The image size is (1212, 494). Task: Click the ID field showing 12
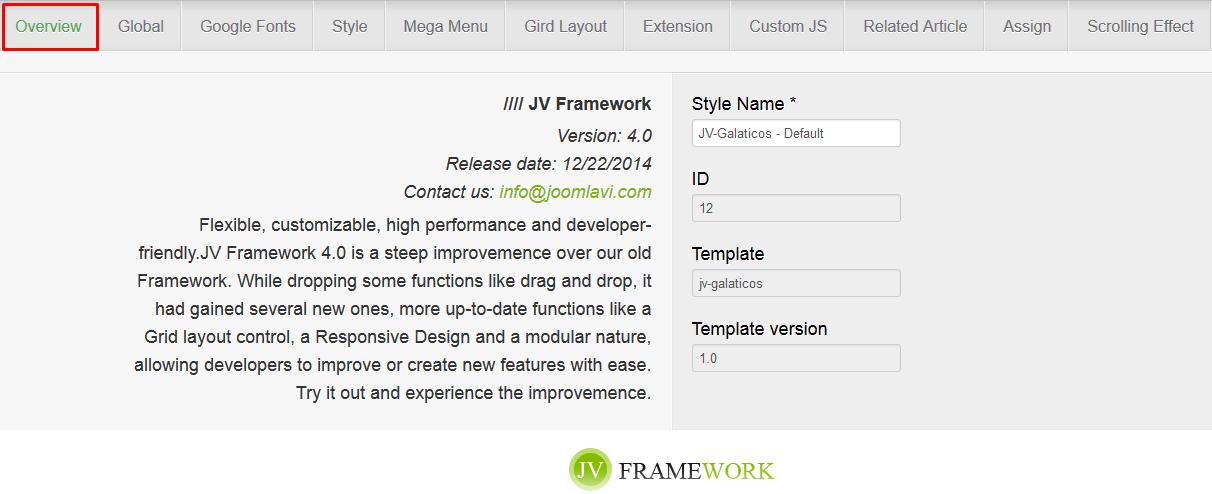coord(796,208)
